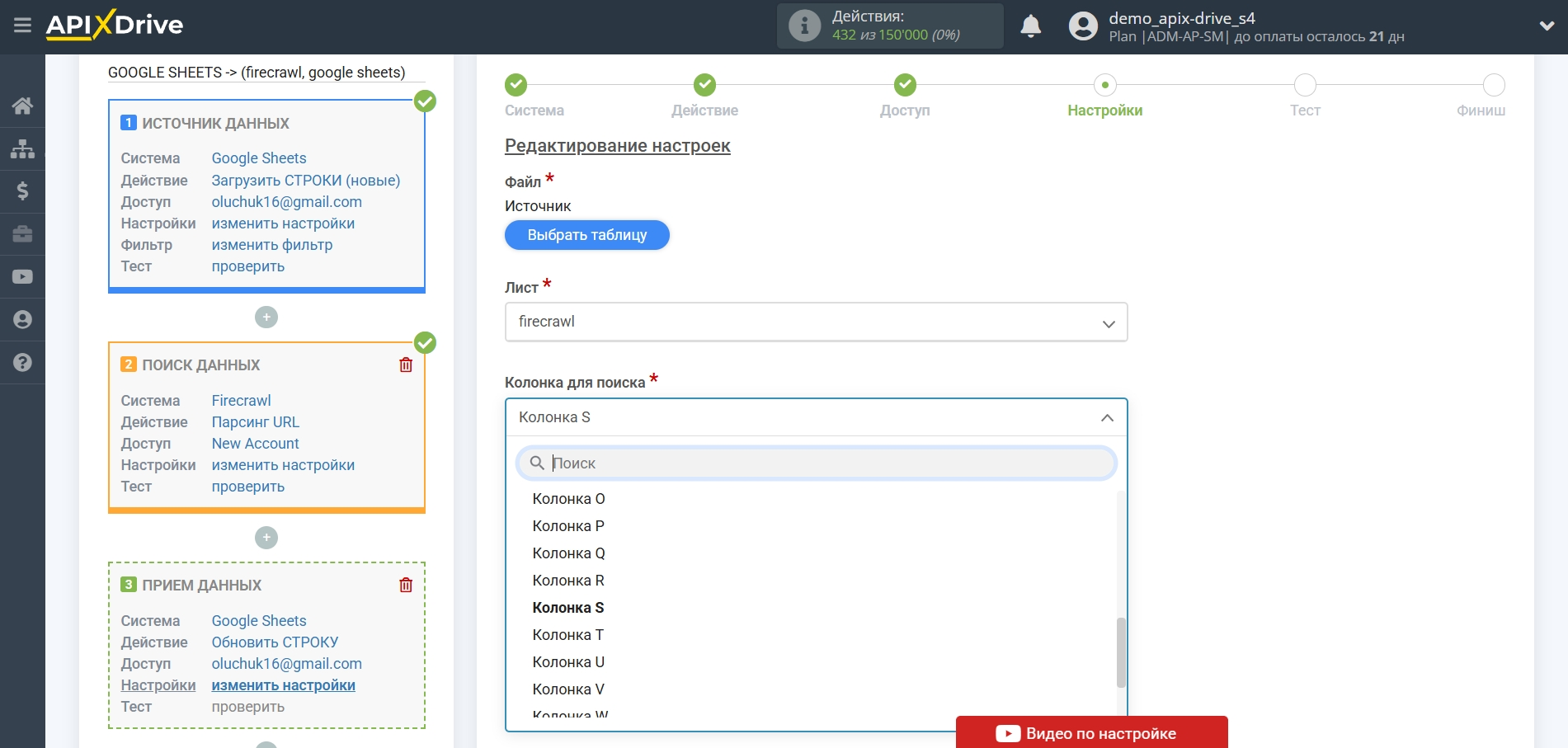Open the payments dollar icon in sidebar
The image size is (1568, 748).
[22, 191]
